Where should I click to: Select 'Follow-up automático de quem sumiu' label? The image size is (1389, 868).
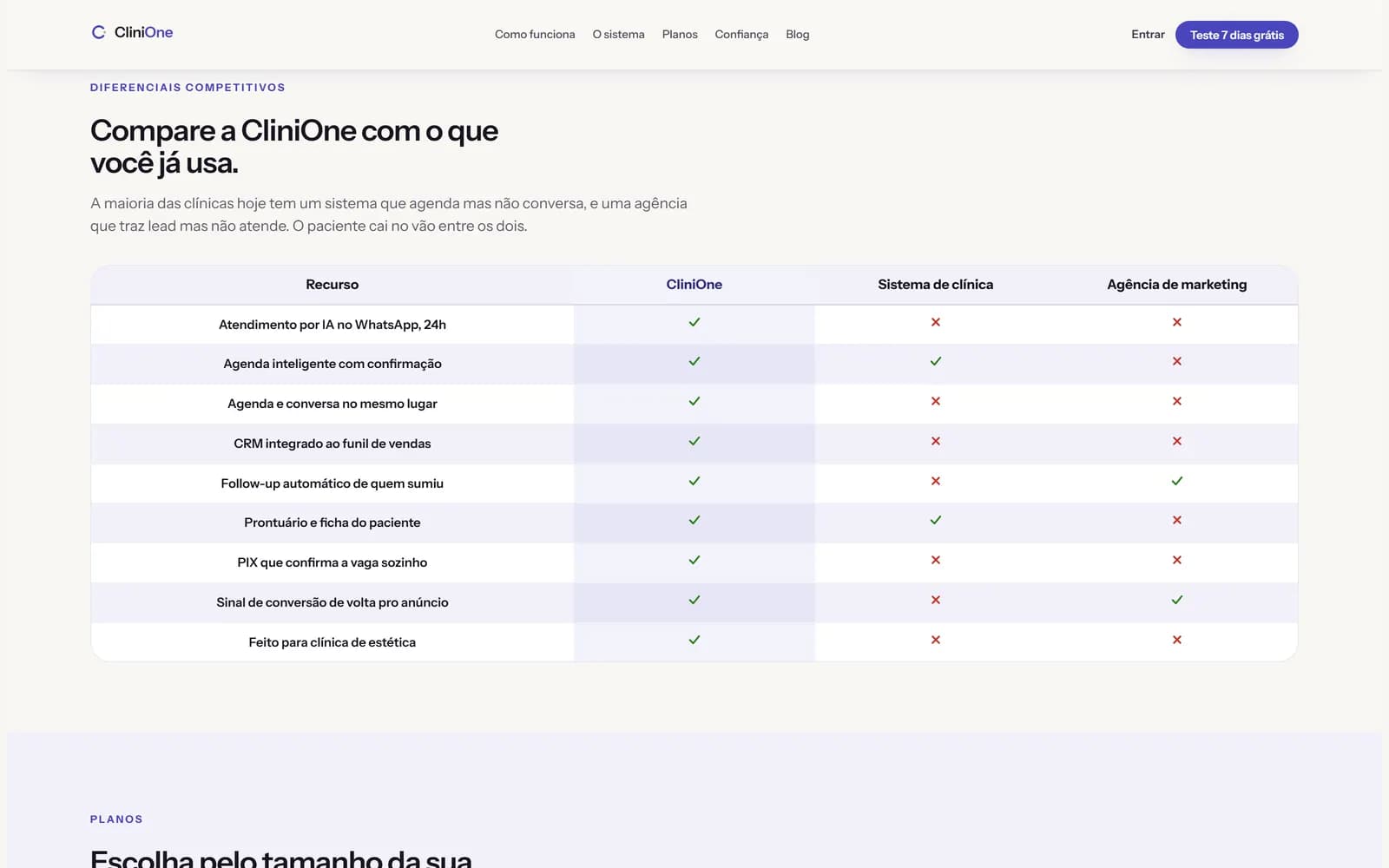coord(332,483)
